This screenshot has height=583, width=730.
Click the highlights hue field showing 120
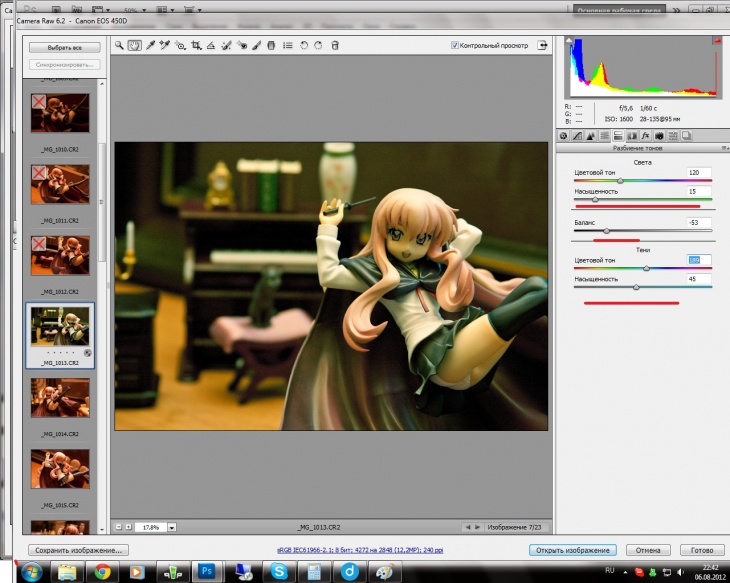699,172
